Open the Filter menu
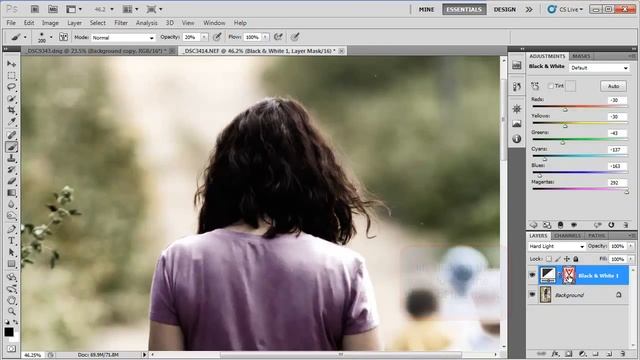Image resolution: width=640 pixels, height=360 pixels. tap(121, 23)
